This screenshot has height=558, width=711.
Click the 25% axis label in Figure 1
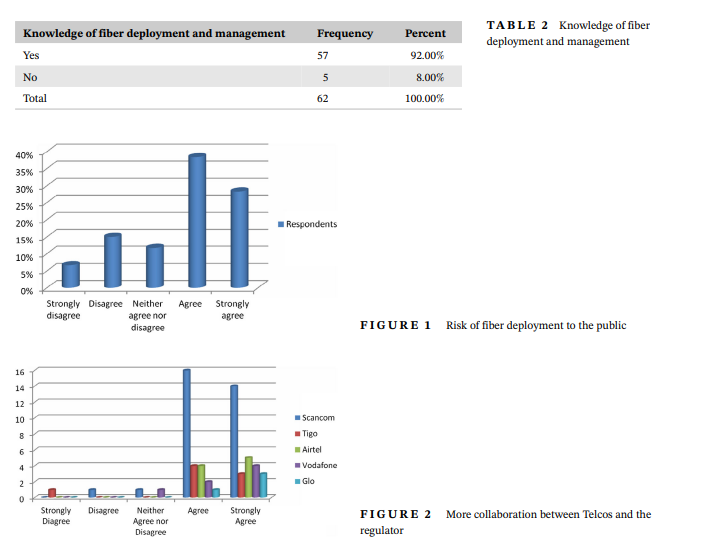24,206
